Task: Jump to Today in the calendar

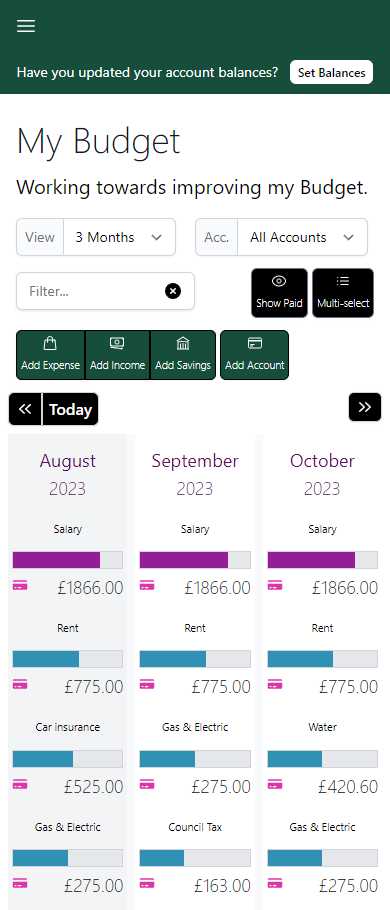Action: tap(70, 409)
